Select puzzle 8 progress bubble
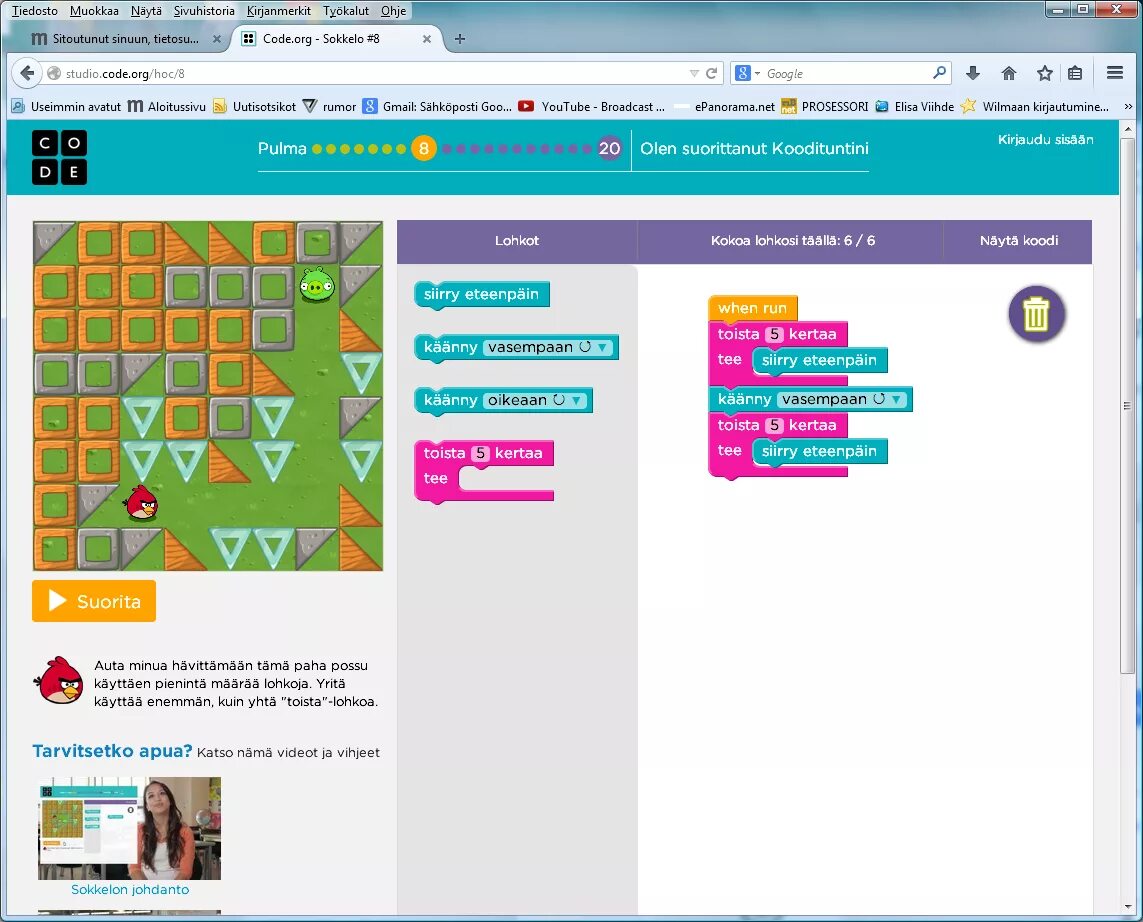Viewport: 1143px width, 922px height. (424, 149)
